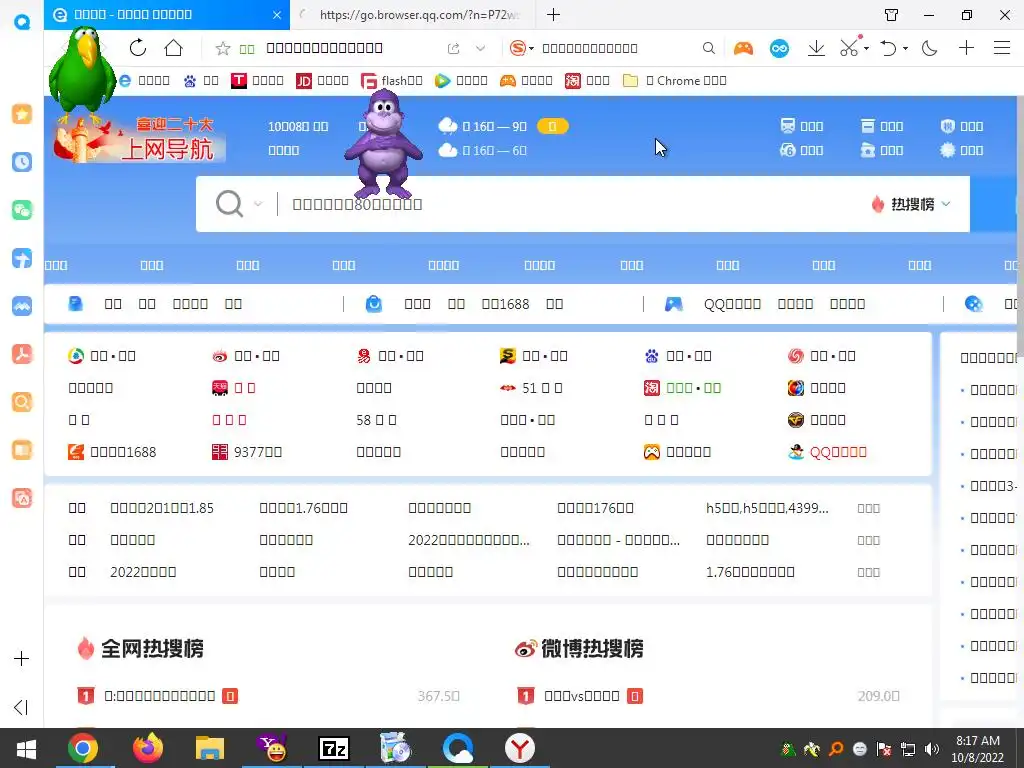This screenshot has width=1024, height=768.
Task: Expand the address bar history chevron
Action: coord(481,48)
